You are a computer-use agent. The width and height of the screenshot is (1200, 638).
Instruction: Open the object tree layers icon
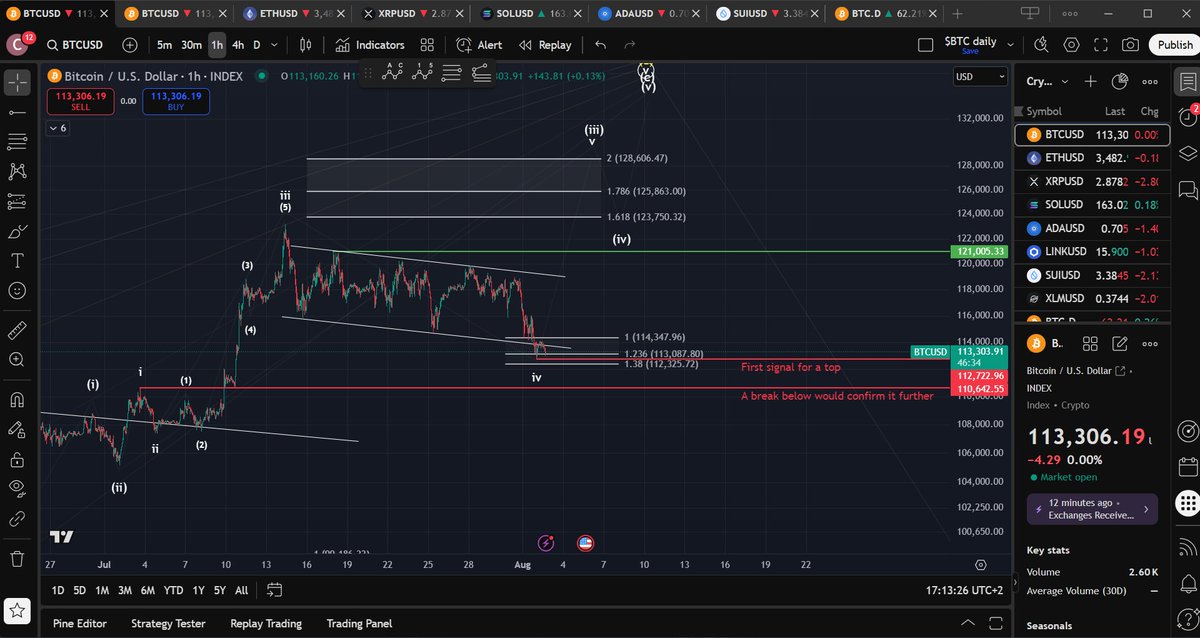click(x=1187, y=153)
